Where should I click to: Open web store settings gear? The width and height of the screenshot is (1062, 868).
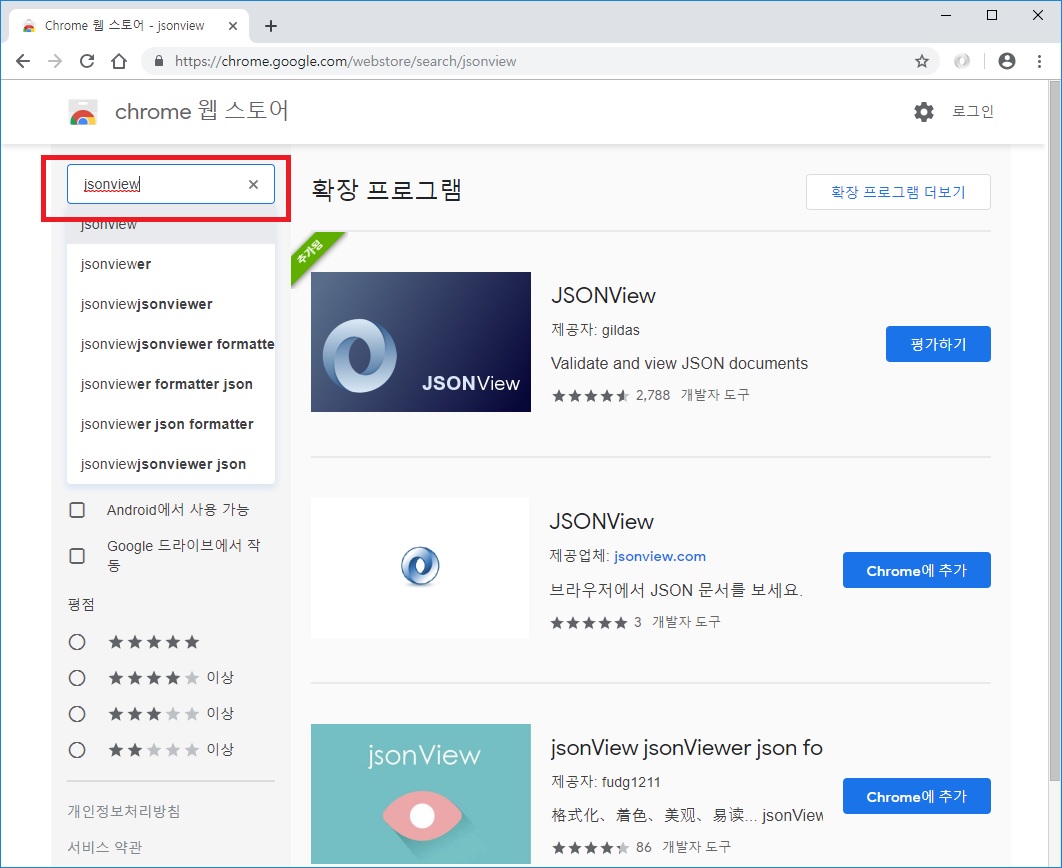point(924,112)
